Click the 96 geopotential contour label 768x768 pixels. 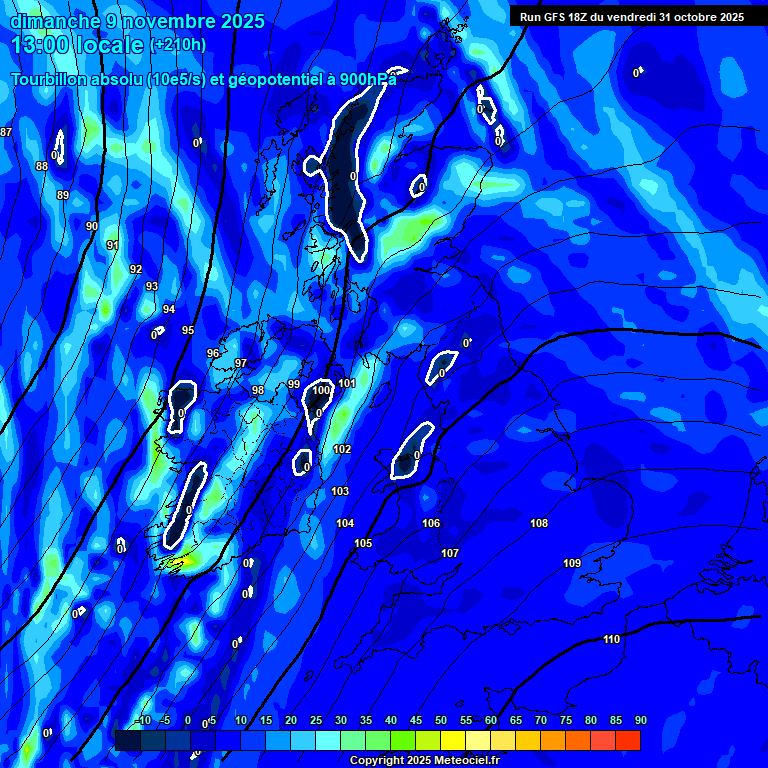pyautogui.click(x=213, y=353)
